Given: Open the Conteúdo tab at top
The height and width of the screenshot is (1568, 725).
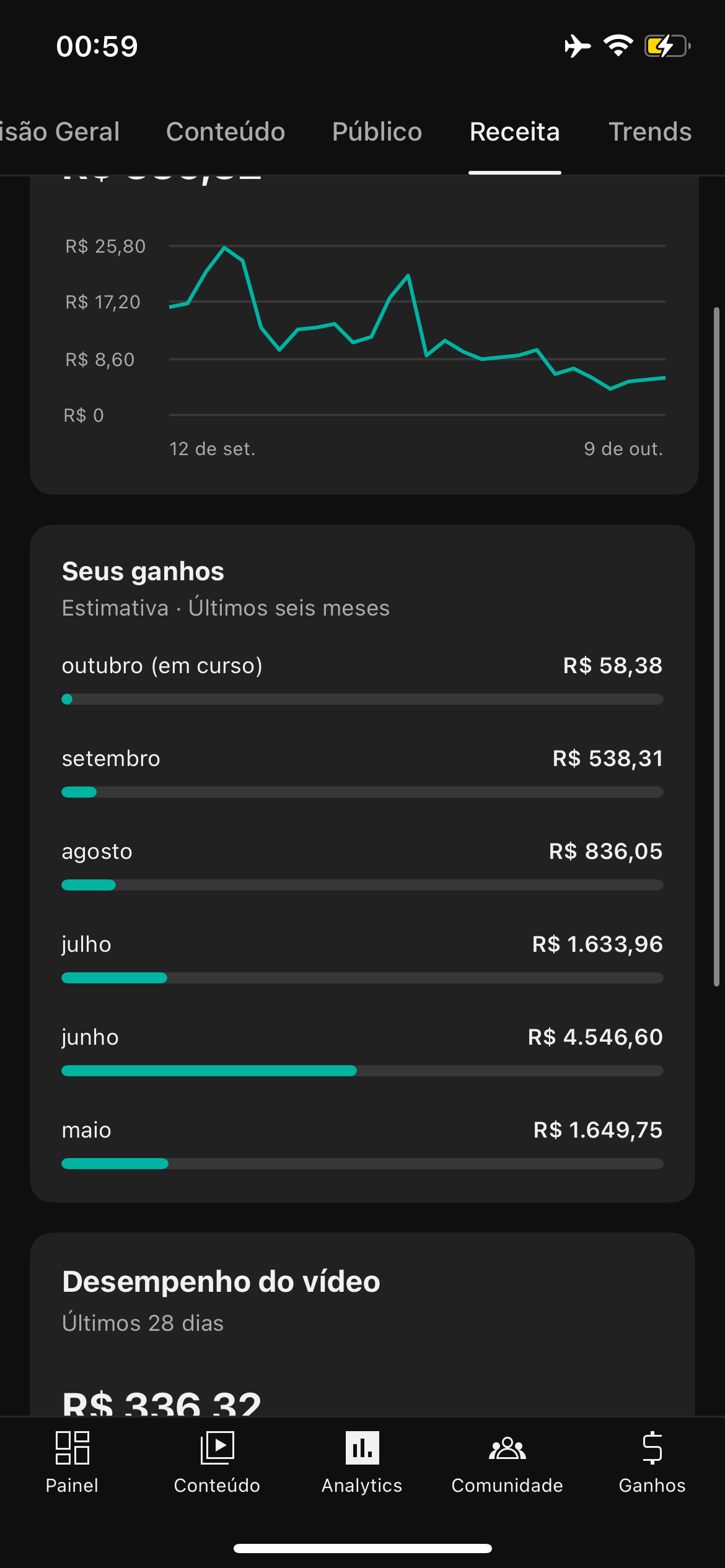Looking at the screenshot, I should pos(226,132).
